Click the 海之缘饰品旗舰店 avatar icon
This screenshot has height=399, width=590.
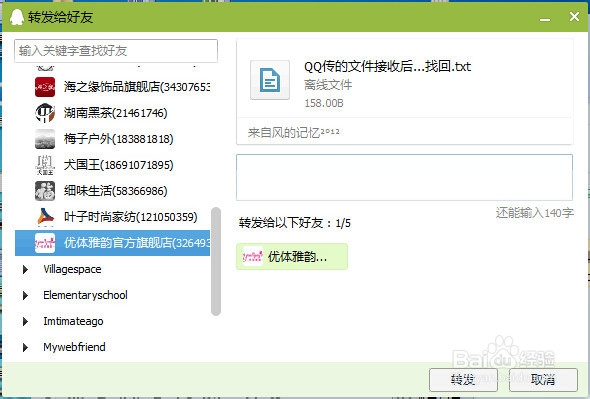[45, 87]
